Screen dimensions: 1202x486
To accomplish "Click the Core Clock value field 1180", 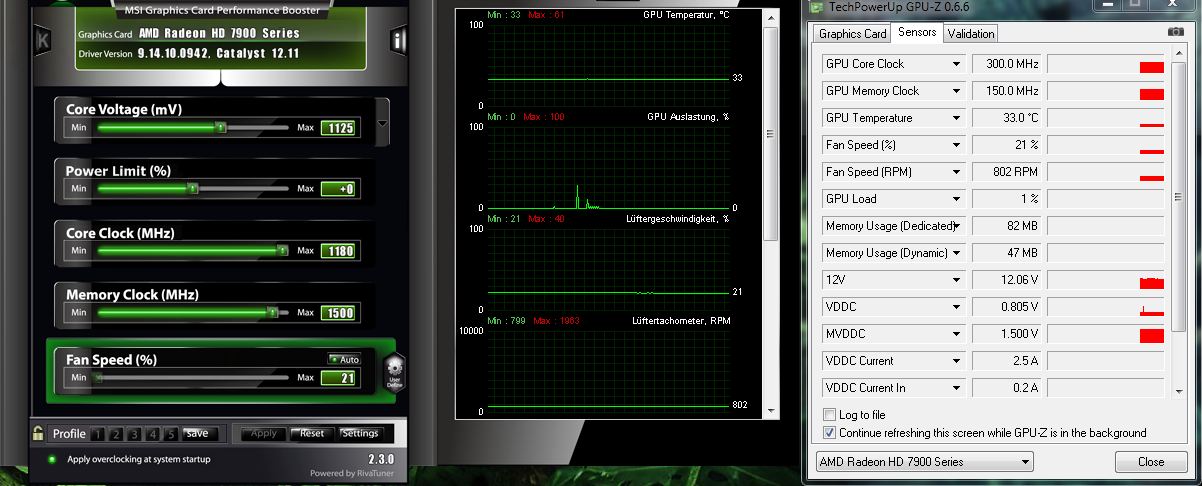I will 339,250.
